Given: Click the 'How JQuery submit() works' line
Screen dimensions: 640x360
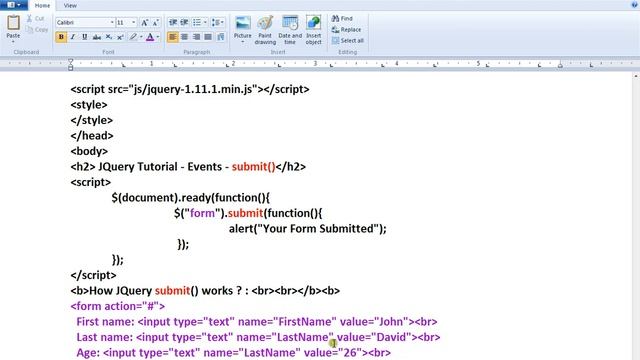Looking at the screenshot, I should pyautogui.click(x=205, y=291).
